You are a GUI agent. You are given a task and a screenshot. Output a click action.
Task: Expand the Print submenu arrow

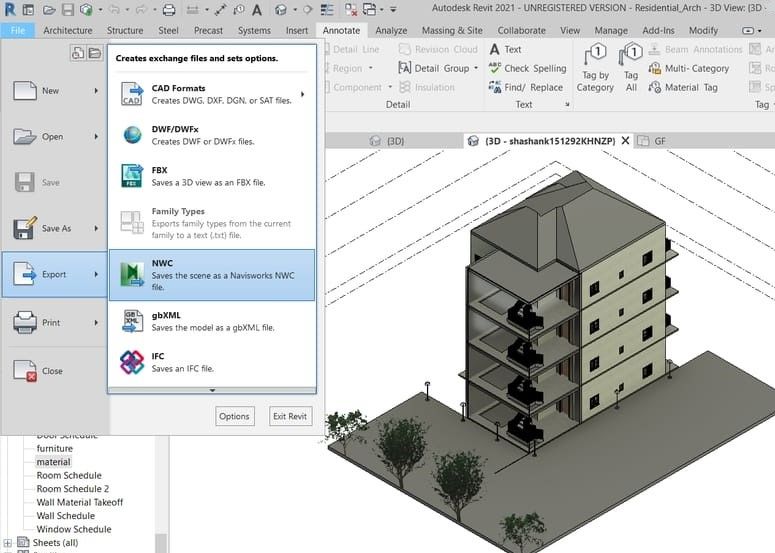tap(96, 323)
